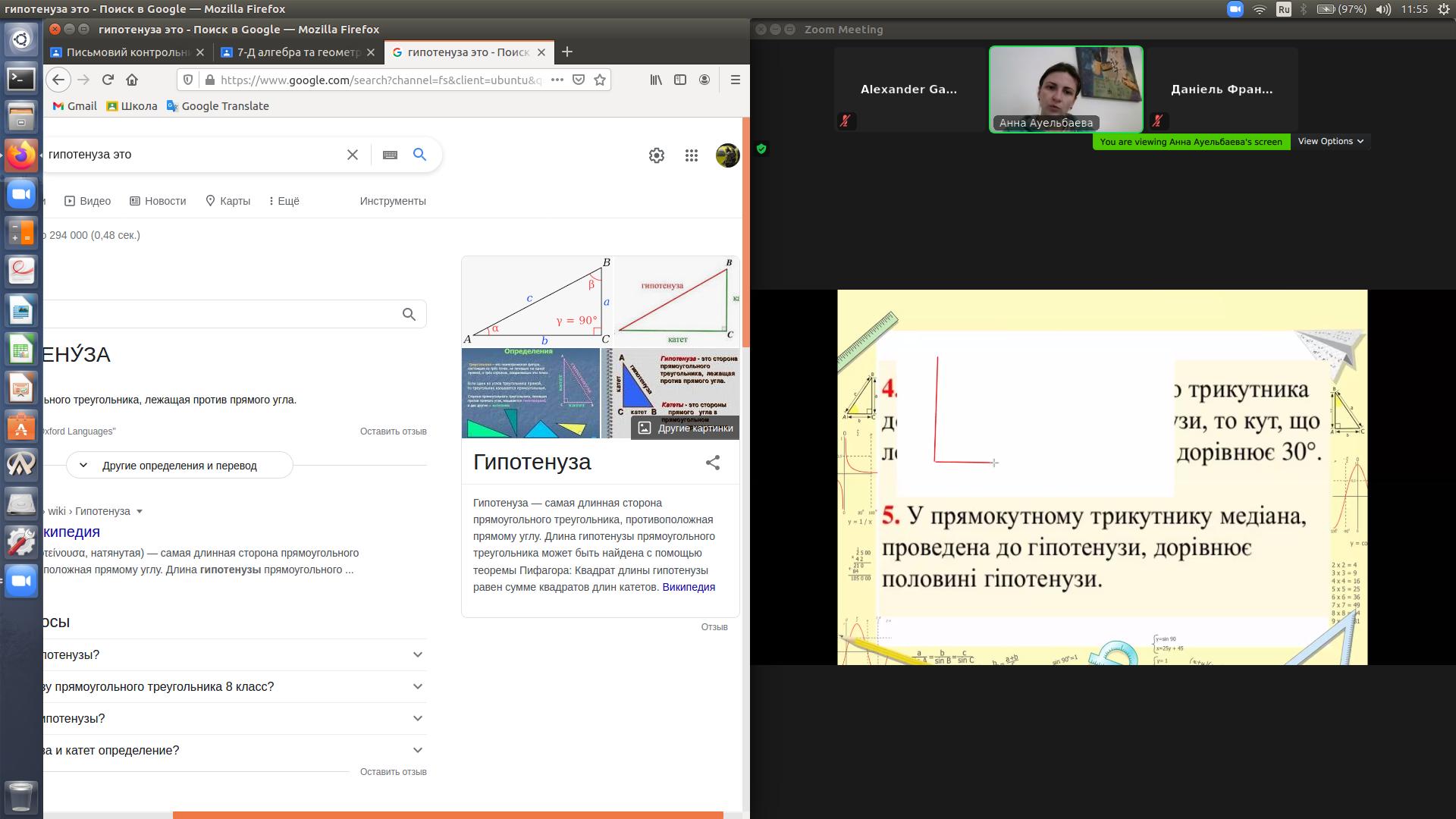1456x819 pixels.
Task: Expand Другие определения и перевод
Action: (x=179, y=466)
